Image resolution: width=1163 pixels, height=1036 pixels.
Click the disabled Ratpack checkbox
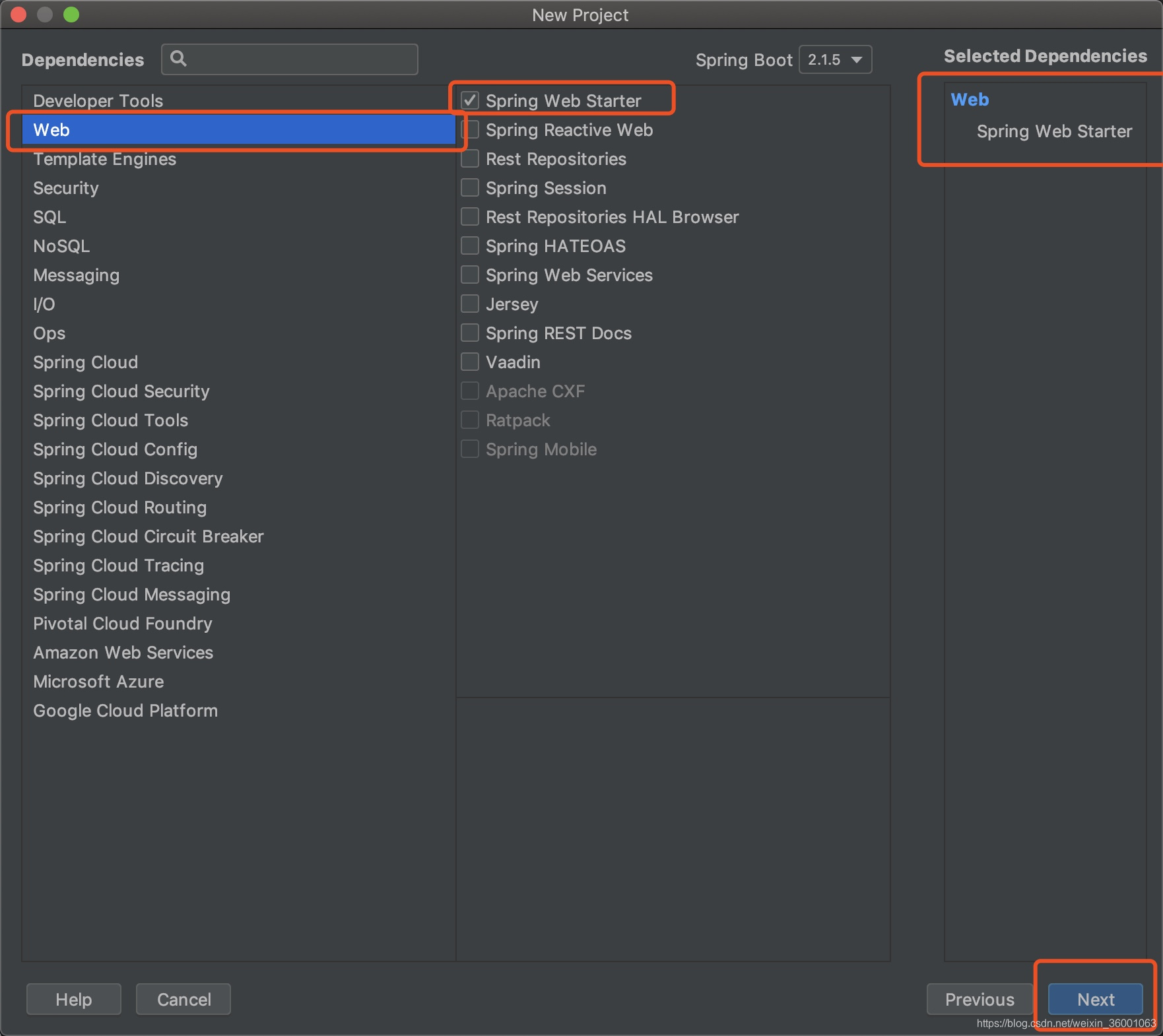coord(470,420)
